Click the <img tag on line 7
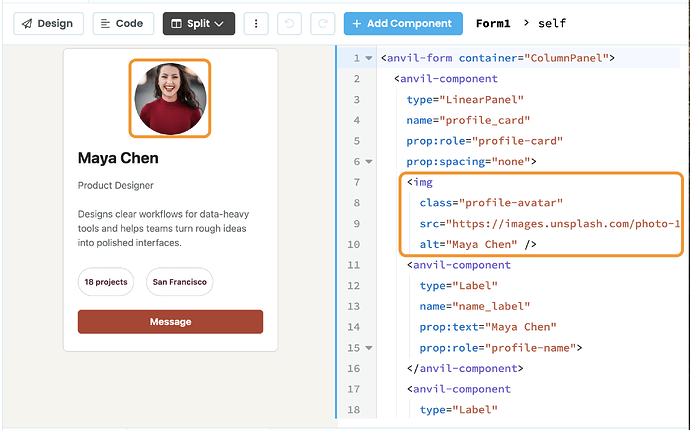The width and height of the screenshot is (690, 430). tap(420, 182)
